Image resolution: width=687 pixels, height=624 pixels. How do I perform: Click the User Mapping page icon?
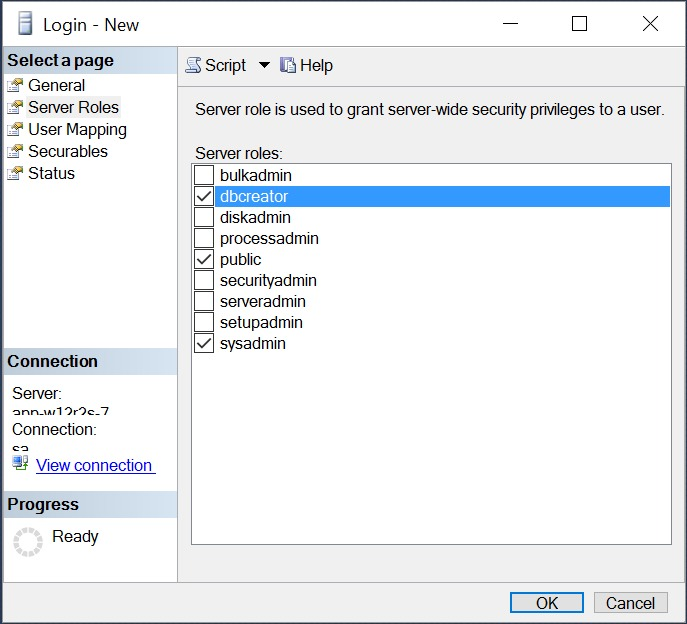point(15,130)
